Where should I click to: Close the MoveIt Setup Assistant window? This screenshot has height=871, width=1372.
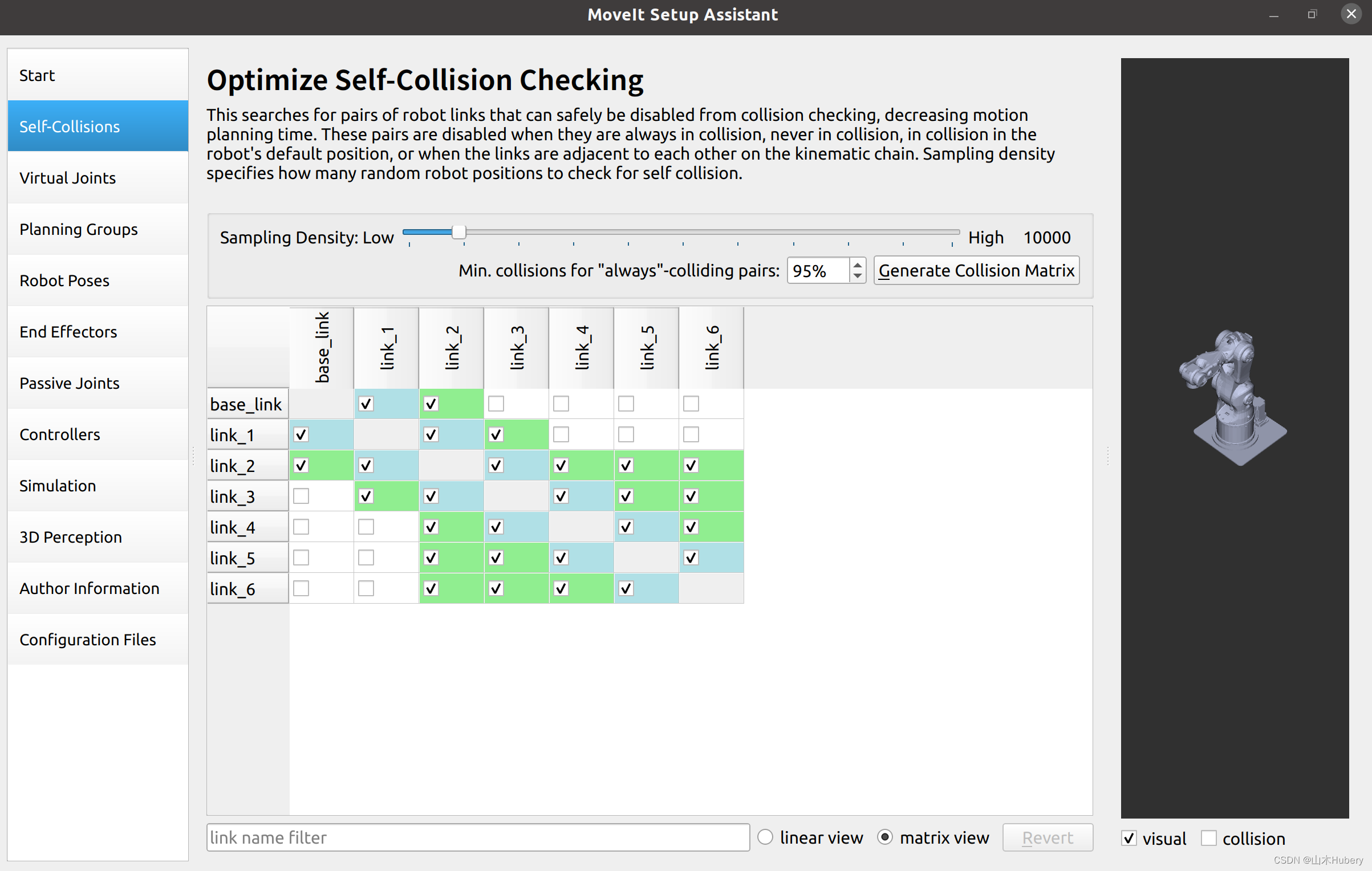pos(1351,14)
